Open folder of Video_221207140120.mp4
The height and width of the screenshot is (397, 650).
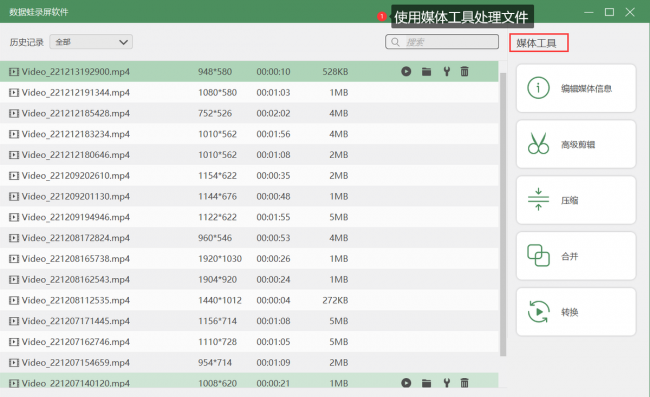click(426, 383)
